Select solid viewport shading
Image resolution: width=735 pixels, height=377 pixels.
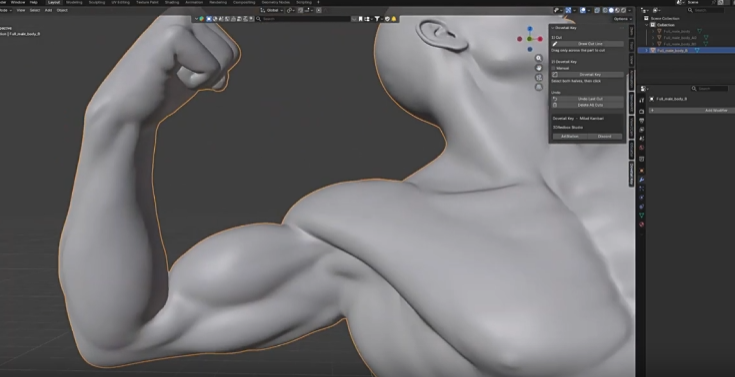(x=611, y=10)
